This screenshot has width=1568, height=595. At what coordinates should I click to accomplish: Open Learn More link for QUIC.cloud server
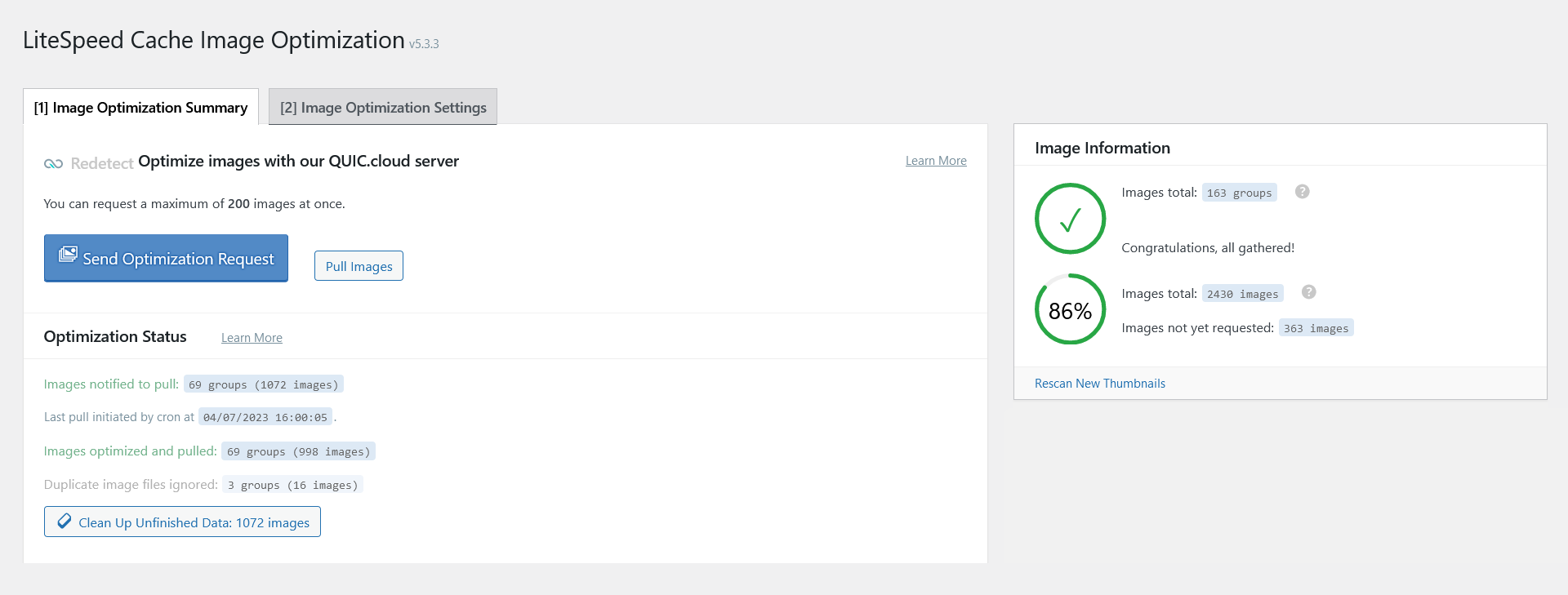point(936,161)
